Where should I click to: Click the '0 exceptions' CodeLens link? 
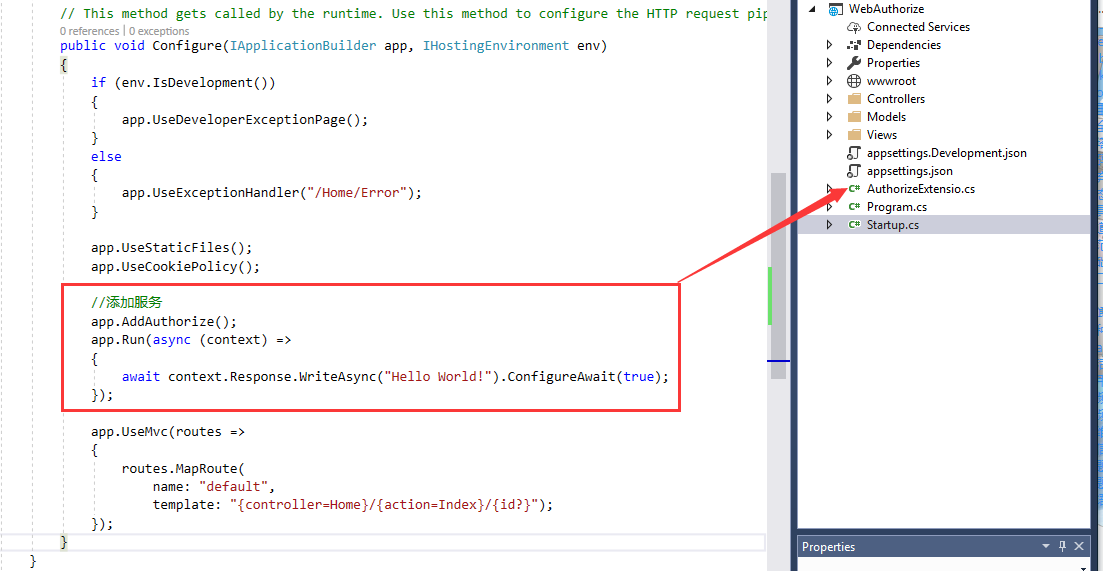pyautogui.click(x=158, y=31)
